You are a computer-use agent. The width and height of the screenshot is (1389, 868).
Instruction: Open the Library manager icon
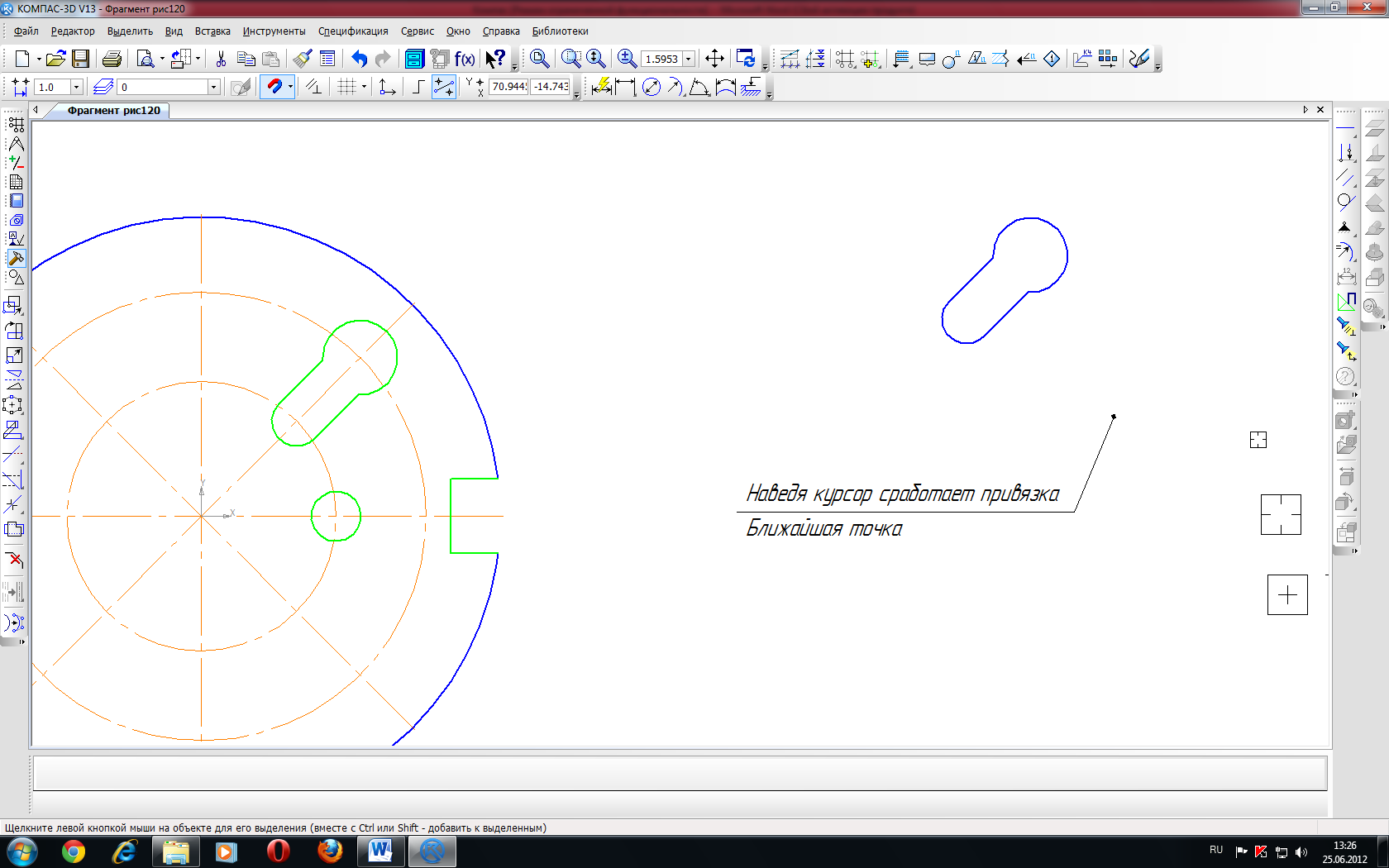414,59
